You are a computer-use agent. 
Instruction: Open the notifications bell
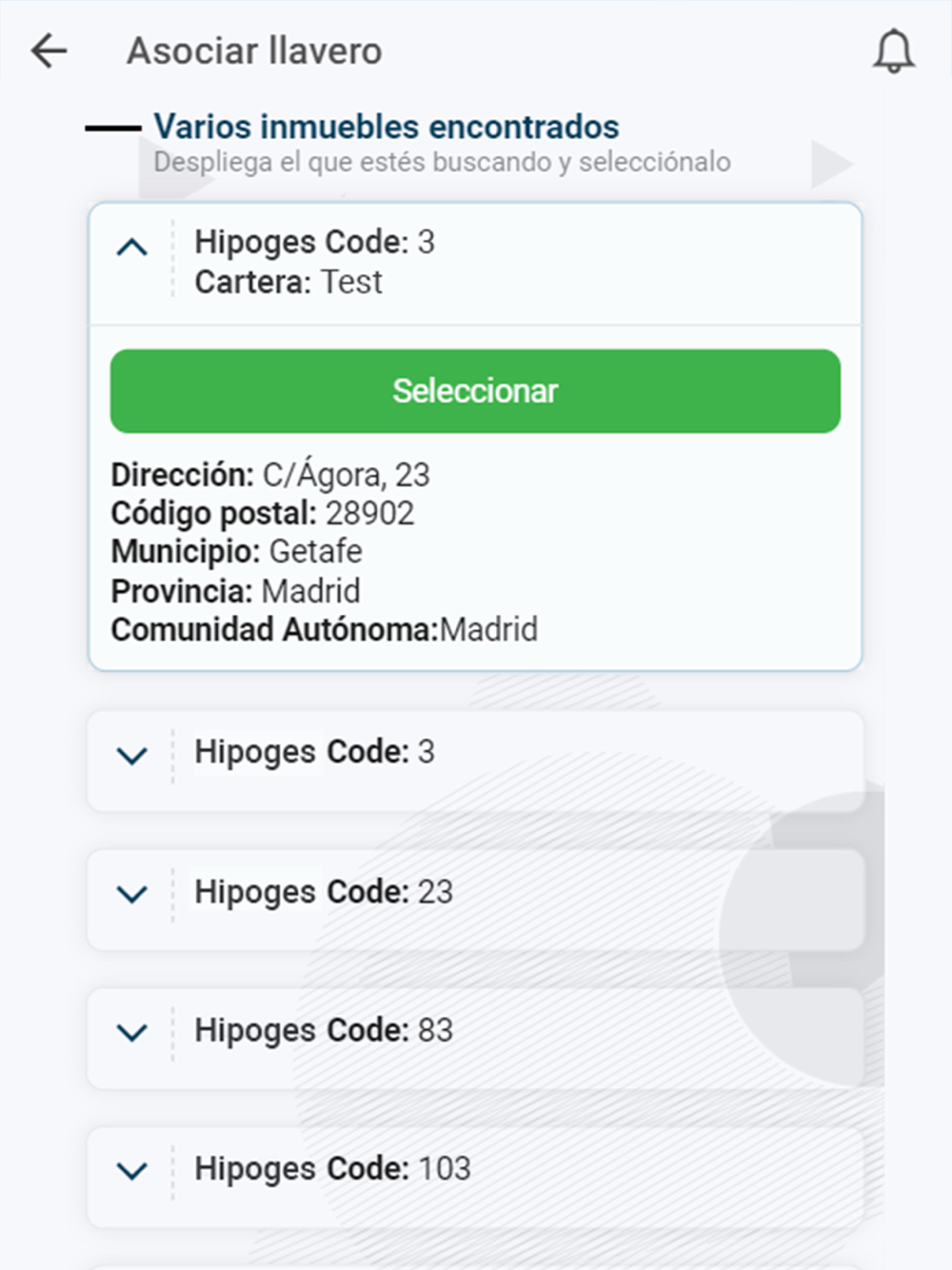tap(894, 51)
